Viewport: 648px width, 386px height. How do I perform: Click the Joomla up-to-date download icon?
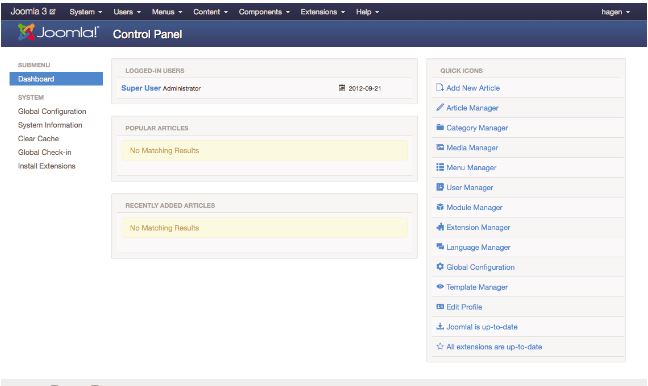(x=440, y=326)
